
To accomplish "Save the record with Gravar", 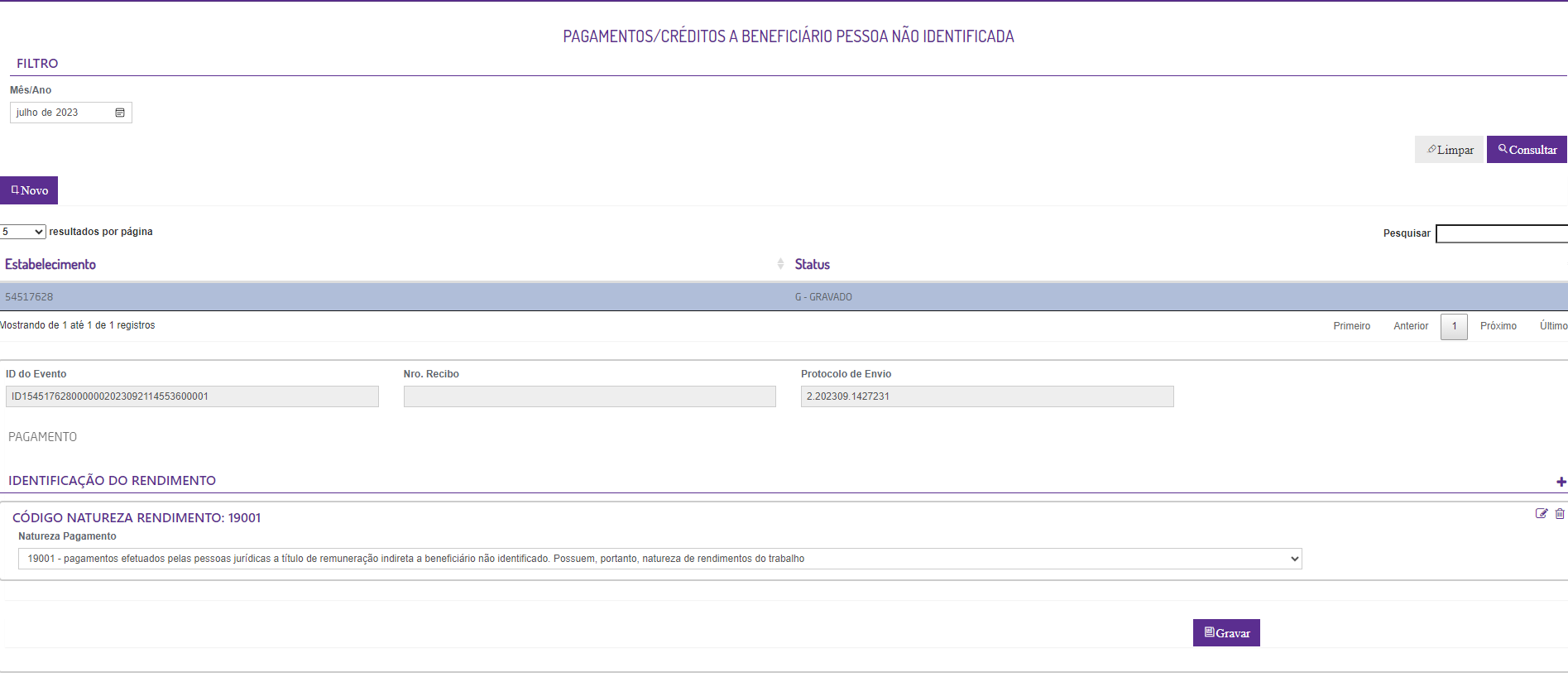I will pyautogui.click(x=1226, y=633).
